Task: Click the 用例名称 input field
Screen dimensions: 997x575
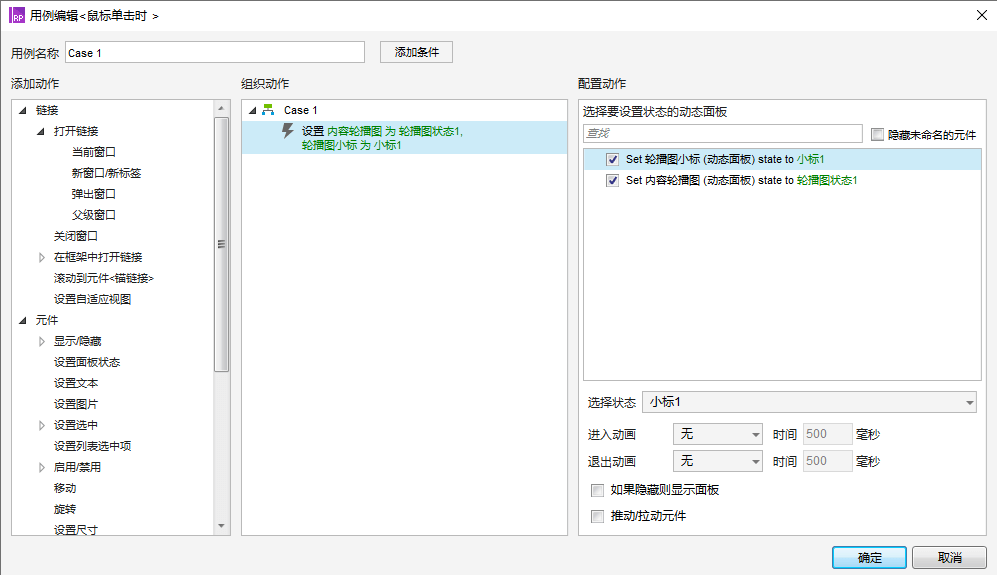Action: 215,52
